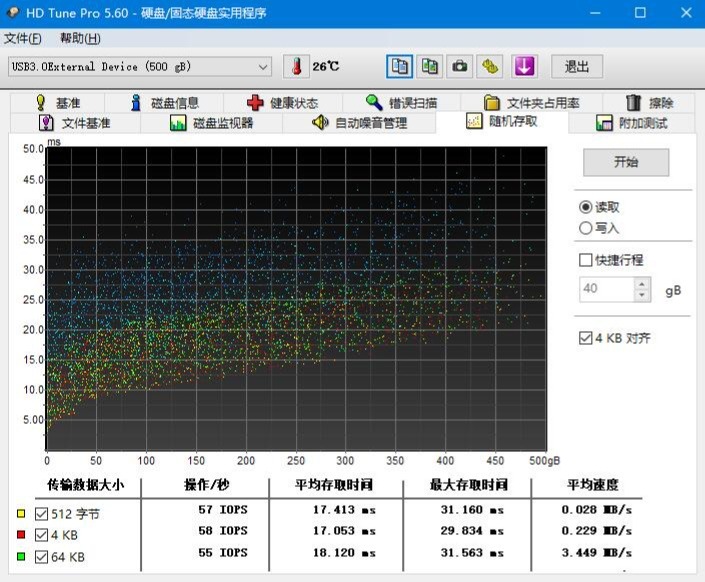Open the 帮助(H) menu
The width and height of the screenshot is (705, 582).
tap(80, 38)
